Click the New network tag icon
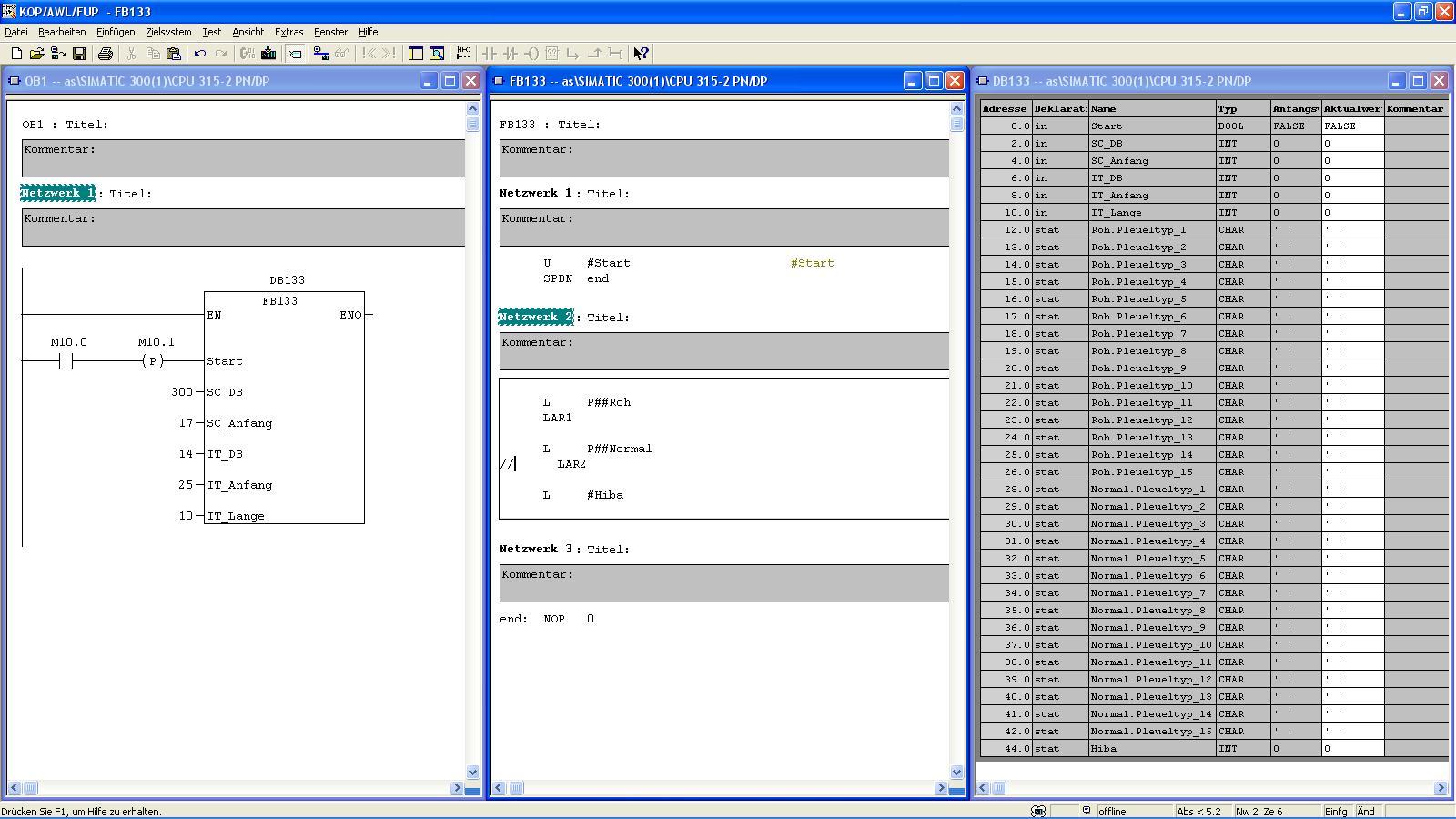 tap(295, 54)
